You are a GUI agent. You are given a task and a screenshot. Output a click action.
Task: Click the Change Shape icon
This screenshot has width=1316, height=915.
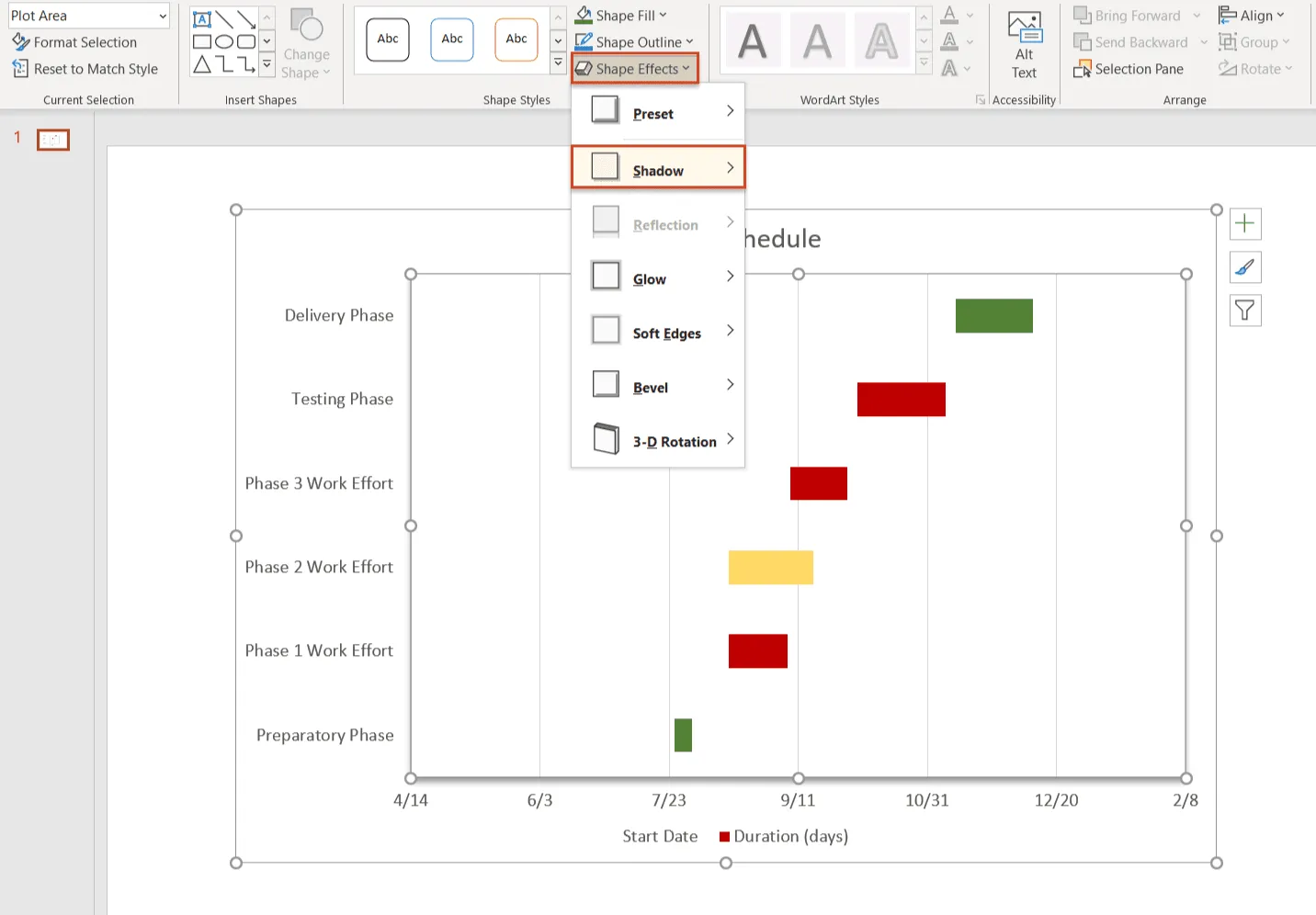[306, 45]
